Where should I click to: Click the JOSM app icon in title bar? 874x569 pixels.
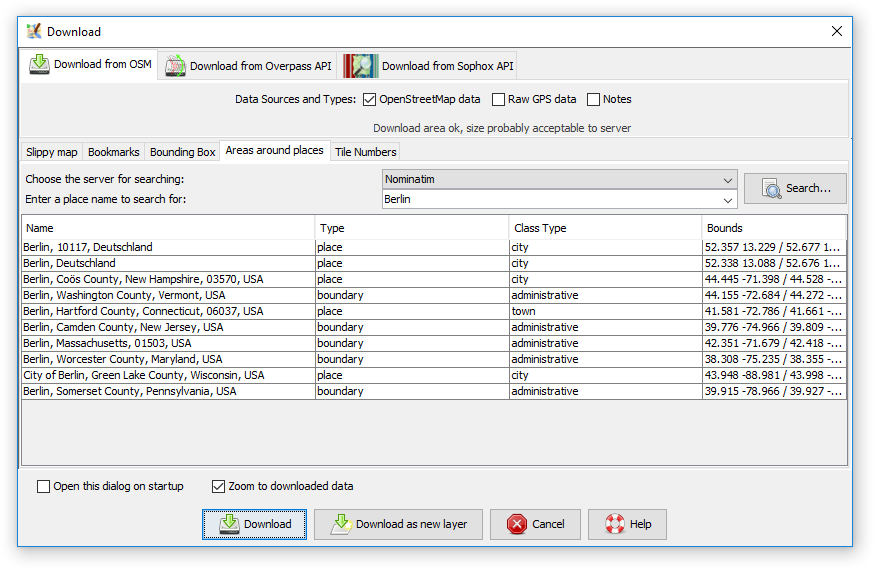pos(34,31)
